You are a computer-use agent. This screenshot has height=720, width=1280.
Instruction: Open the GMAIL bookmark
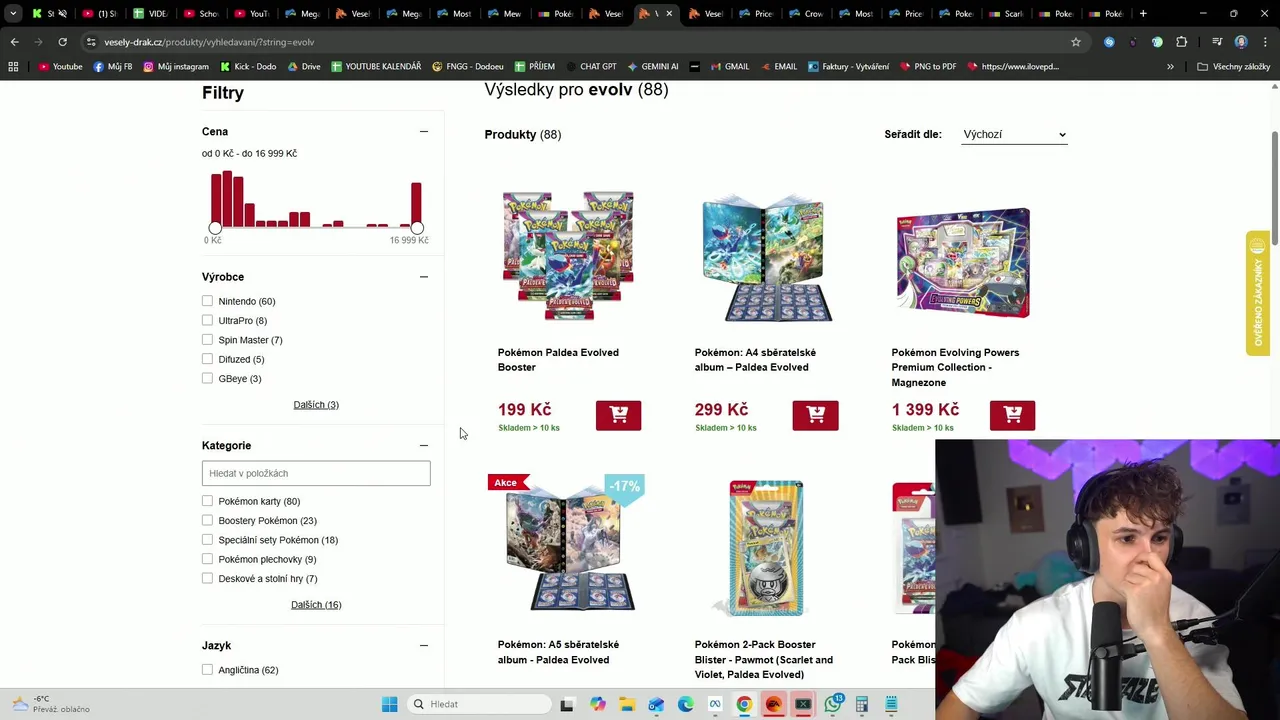729,67
